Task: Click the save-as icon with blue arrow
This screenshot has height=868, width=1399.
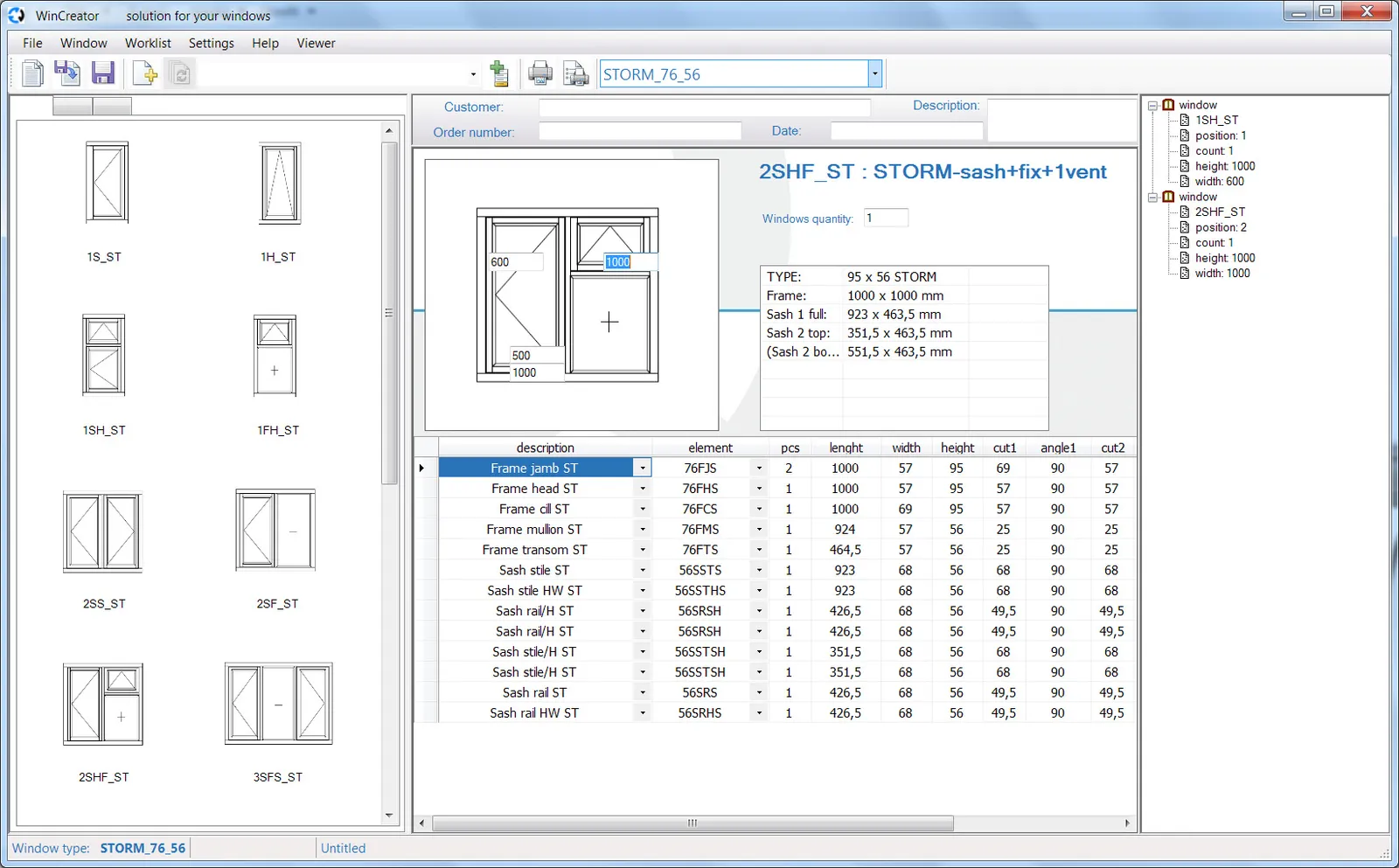Action: (67, 73)
